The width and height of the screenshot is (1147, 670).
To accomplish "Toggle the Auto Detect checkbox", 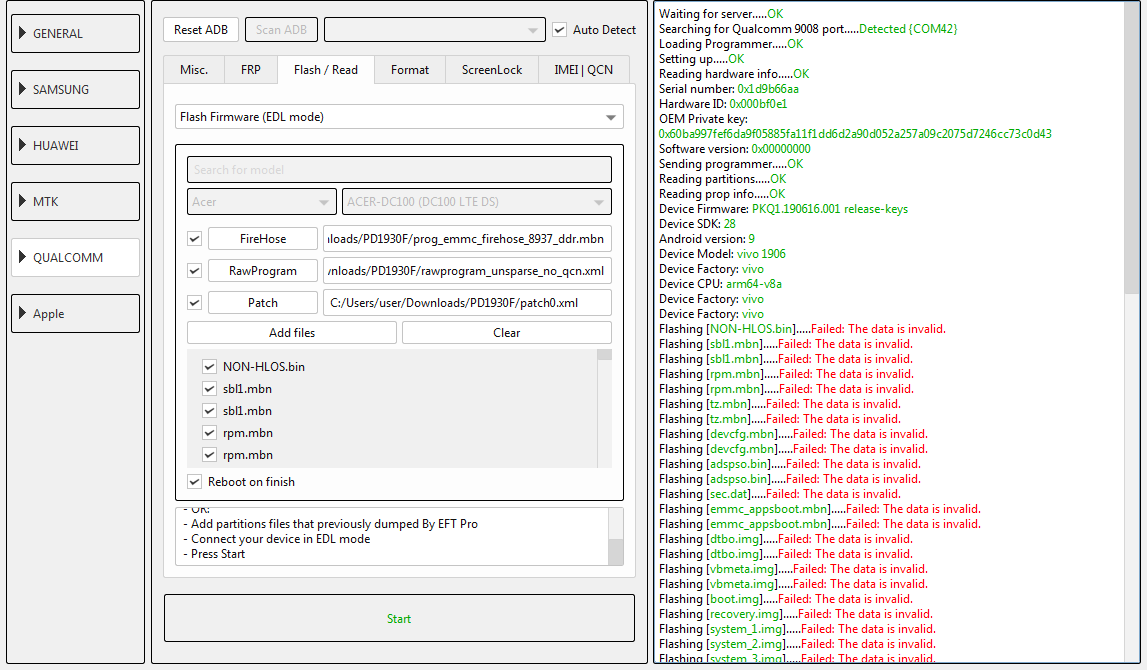I will [x=560, y=30].
